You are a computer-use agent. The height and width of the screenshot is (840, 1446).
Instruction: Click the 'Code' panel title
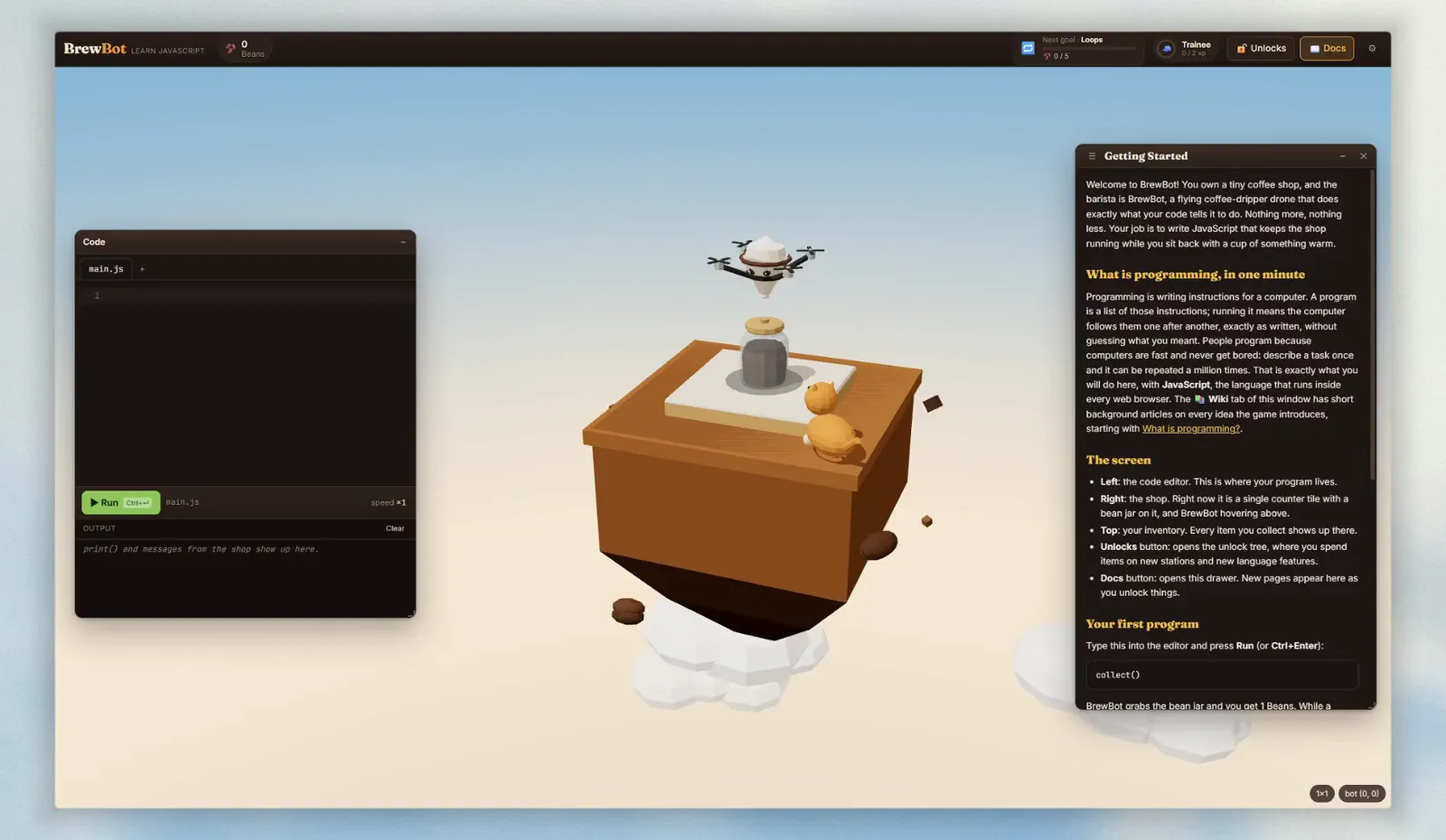(x=94, y=242)
